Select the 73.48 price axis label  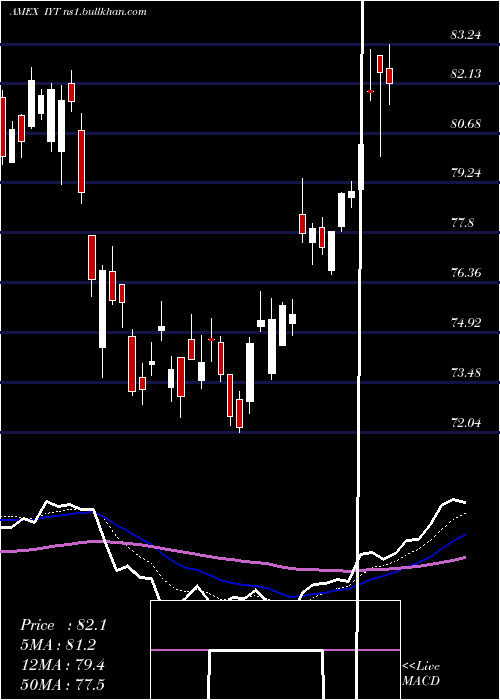[466, 372]
